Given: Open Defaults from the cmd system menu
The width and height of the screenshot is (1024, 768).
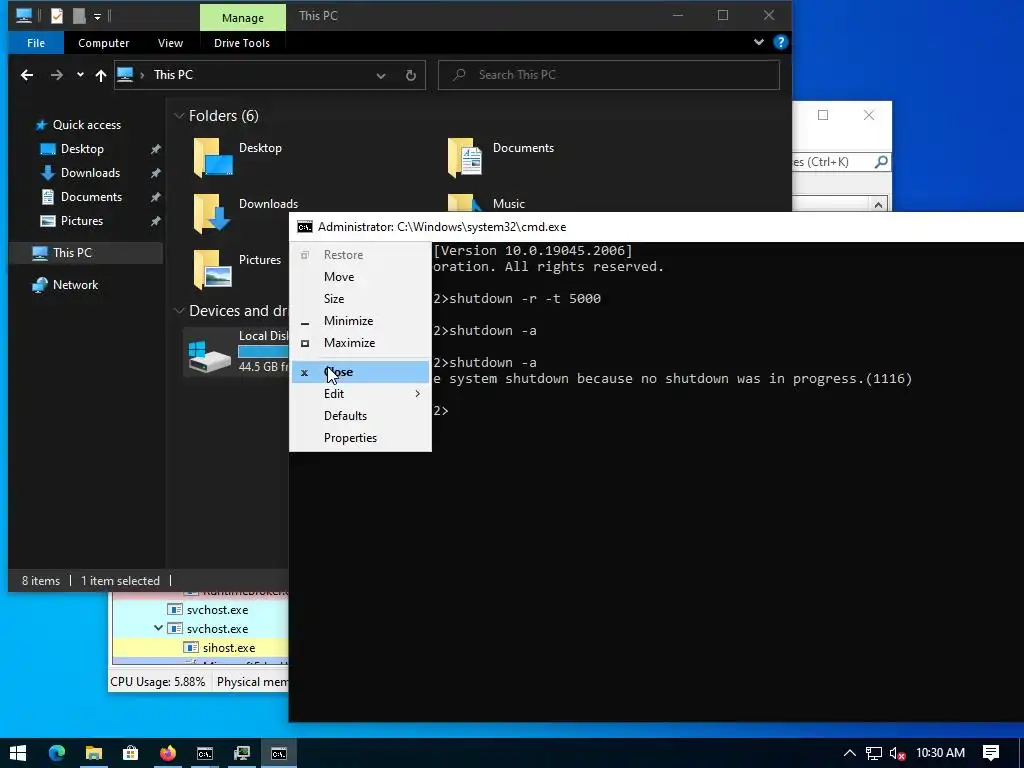Looking at the screenshot, I should tap(360, 416).
